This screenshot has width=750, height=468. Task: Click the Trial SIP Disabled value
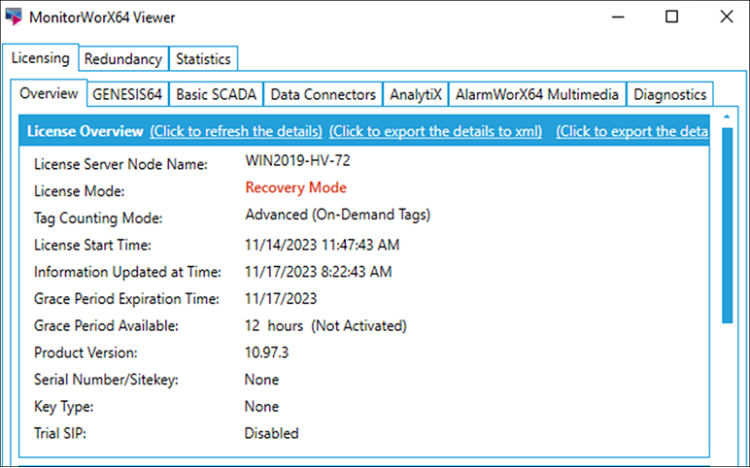tap(272, 433)
